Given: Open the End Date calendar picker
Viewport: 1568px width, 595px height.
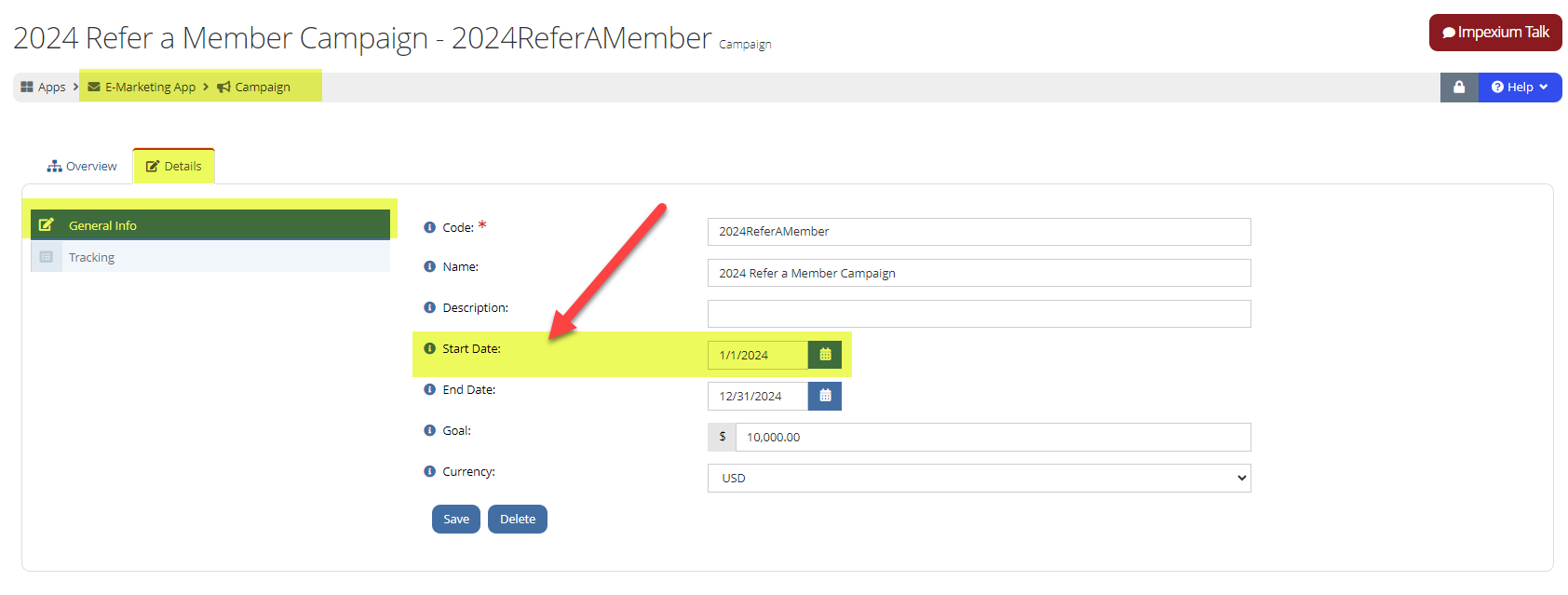Looking at the screenshot, I should point(825,396).
